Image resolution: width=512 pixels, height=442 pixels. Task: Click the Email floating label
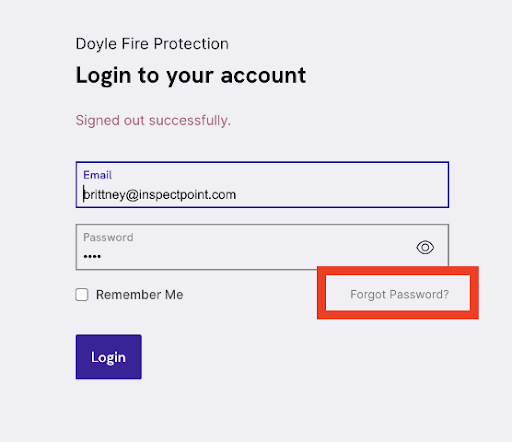click(x=97, y=175)
